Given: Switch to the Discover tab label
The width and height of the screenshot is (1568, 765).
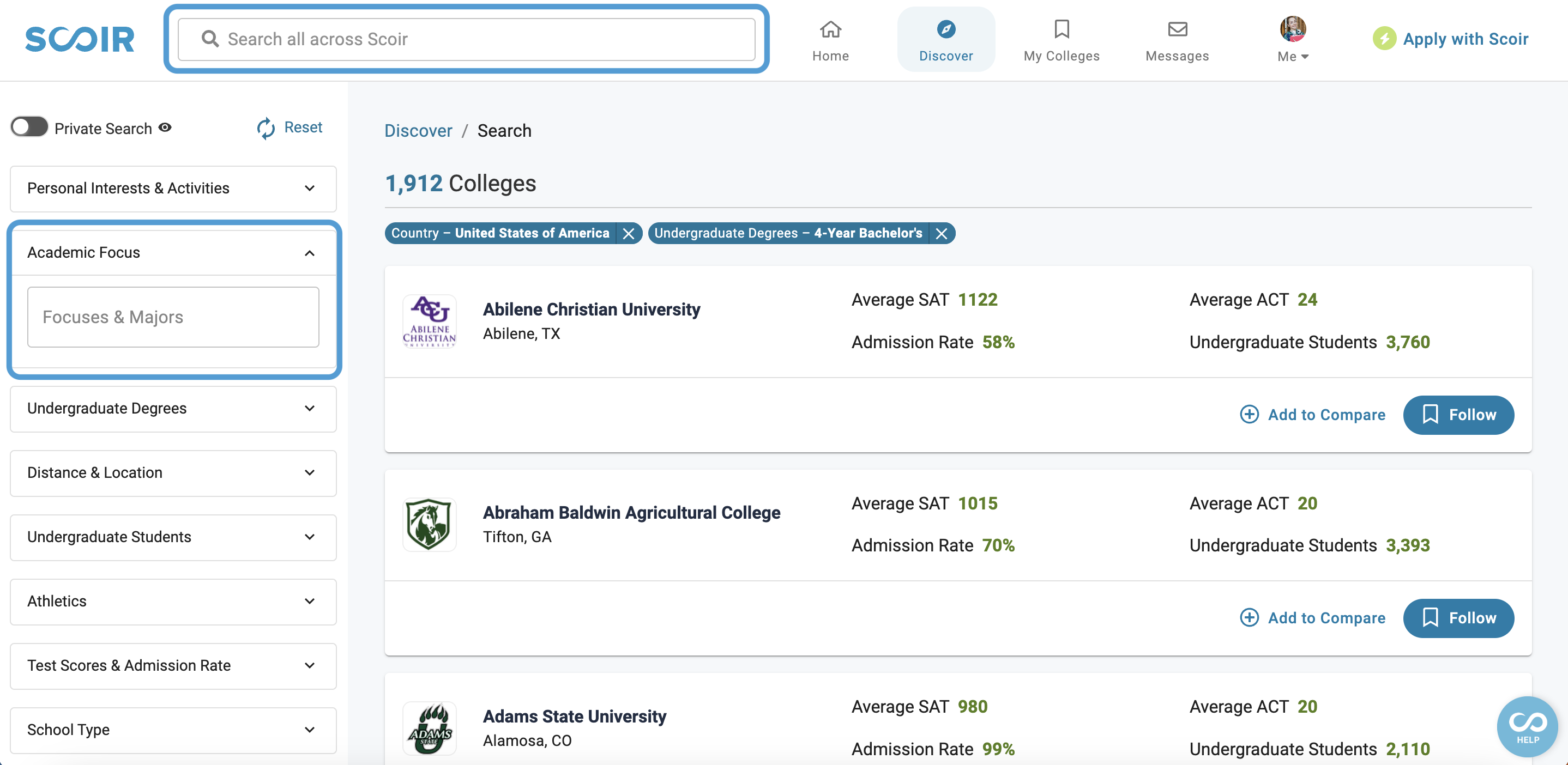Looking at the screenshot, I should coord(946,56).
